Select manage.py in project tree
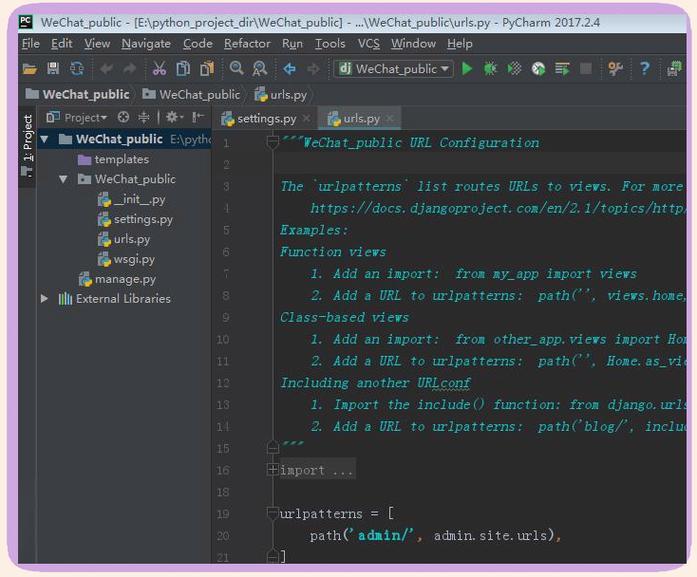697x577 pixels. tap(117, 279)
